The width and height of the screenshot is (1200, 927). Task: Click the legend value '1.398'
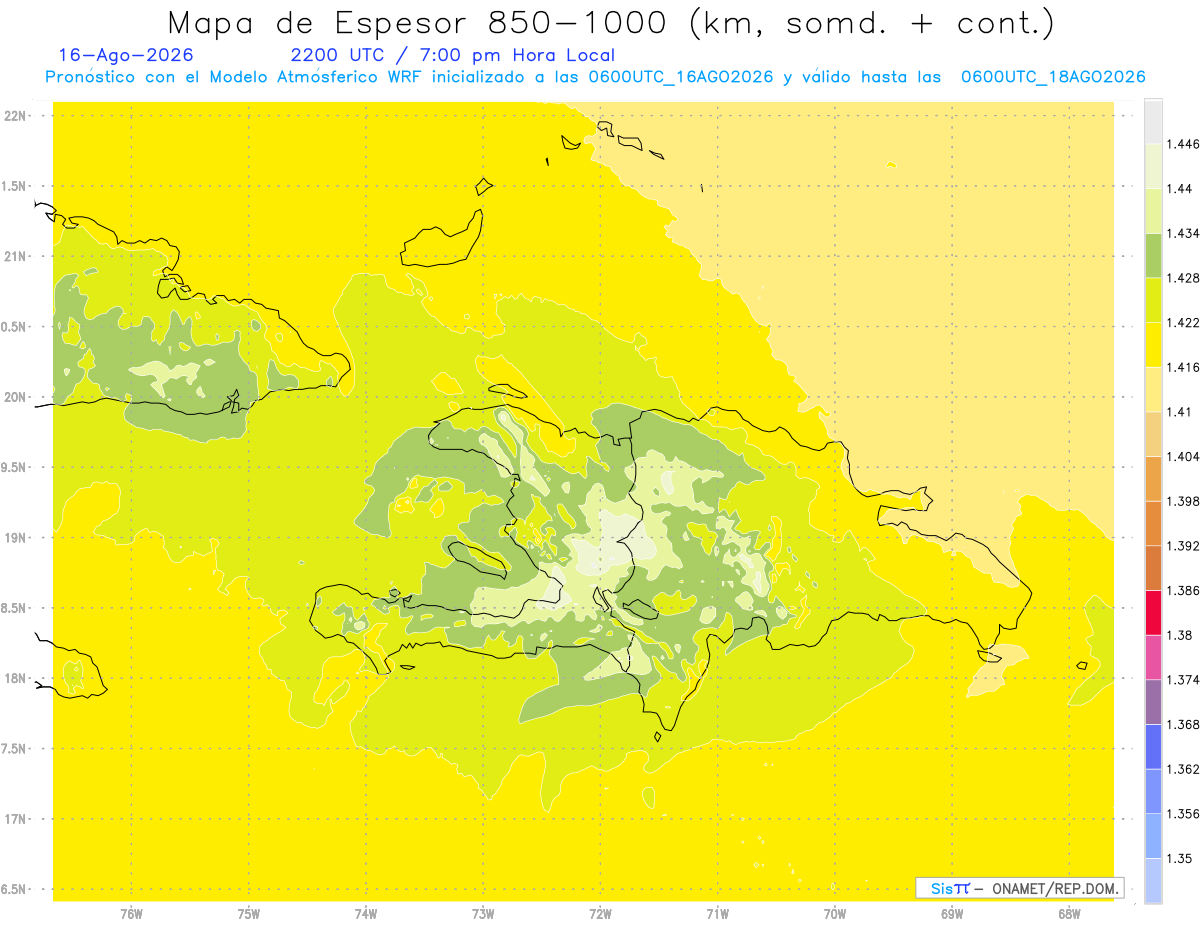[1183, 501]
